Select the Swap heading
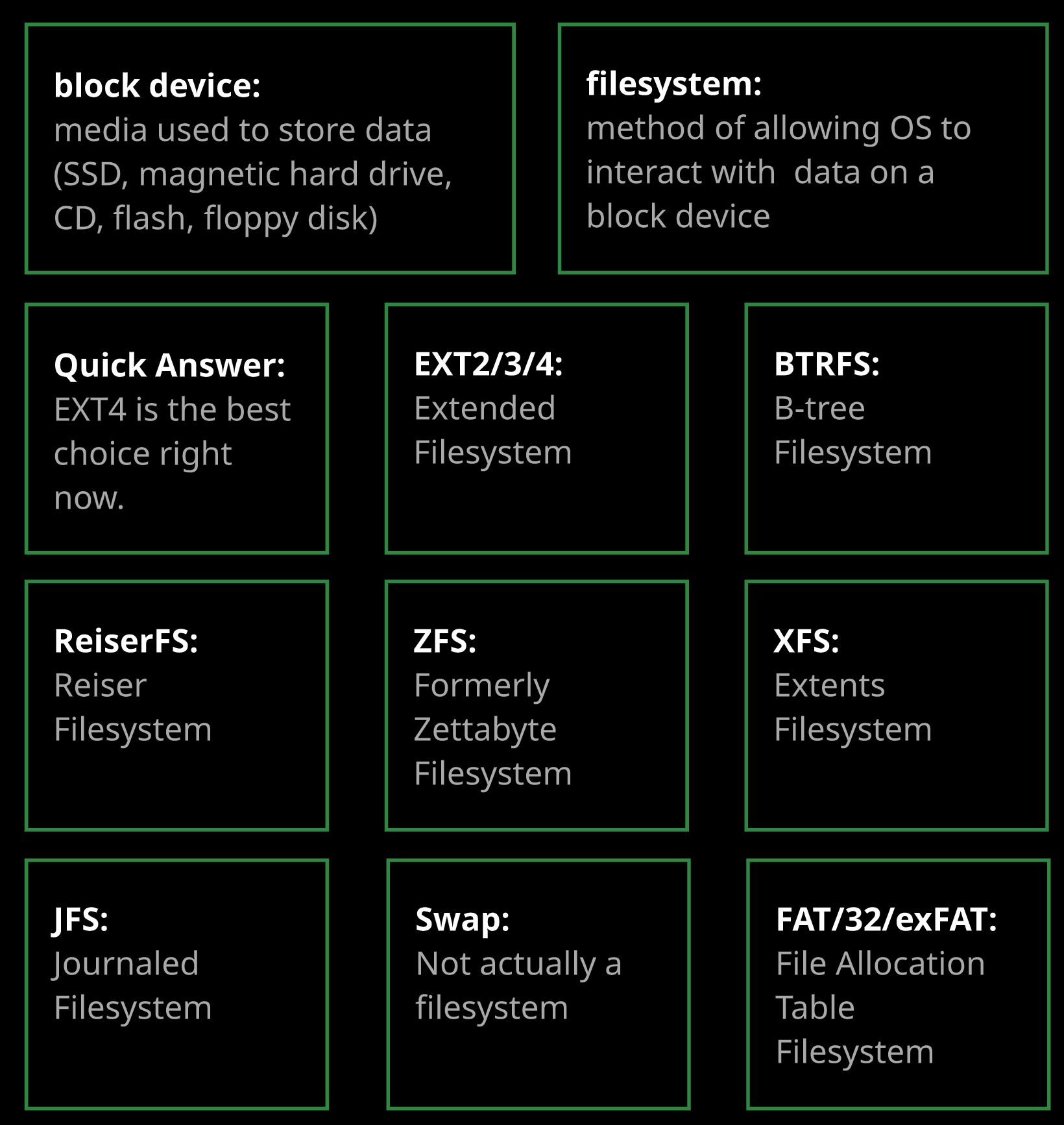1064x1125 pixels. coord(463,919)
